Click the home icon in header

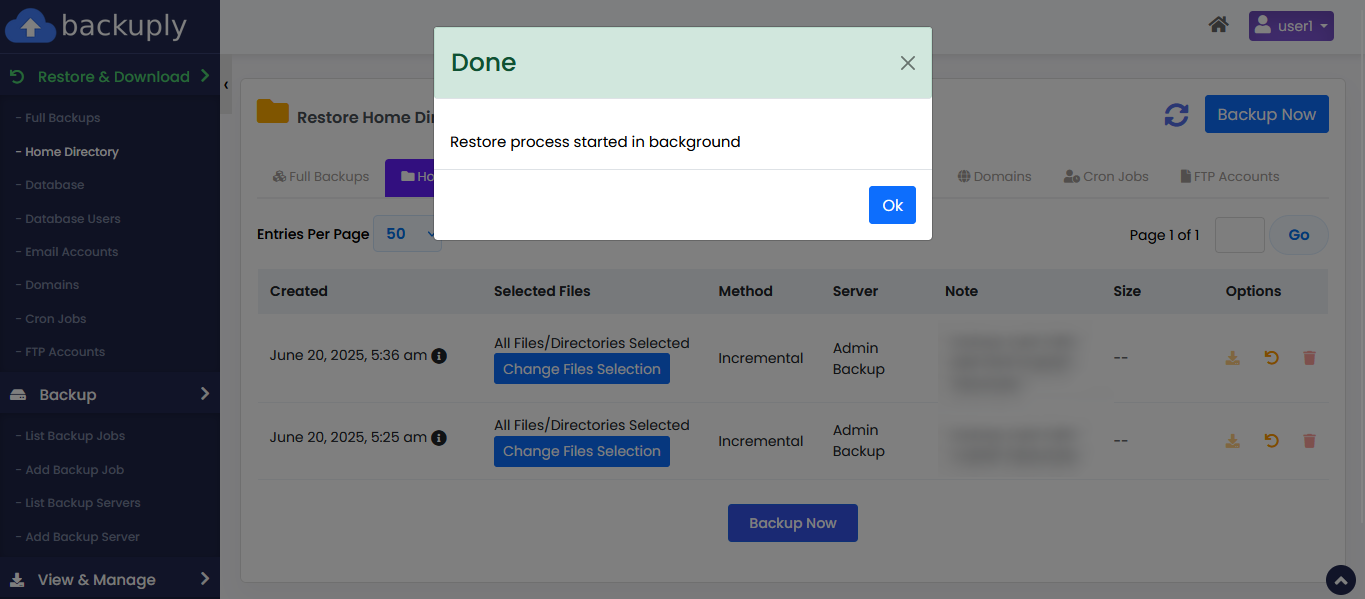click(x=1218, y=25)
